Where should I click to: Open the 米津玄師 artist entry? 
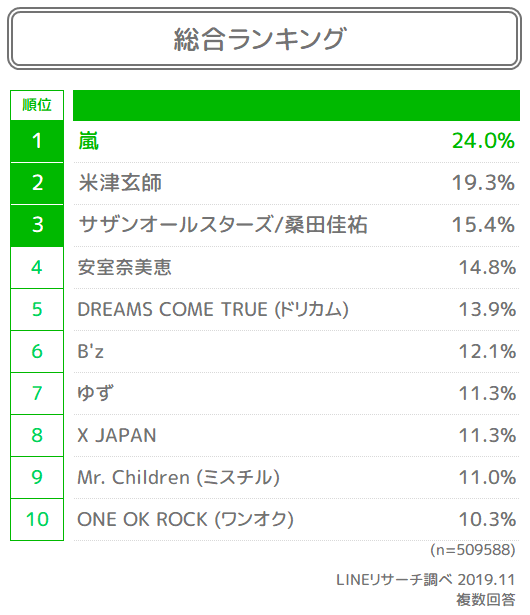(x=120, y=183)
